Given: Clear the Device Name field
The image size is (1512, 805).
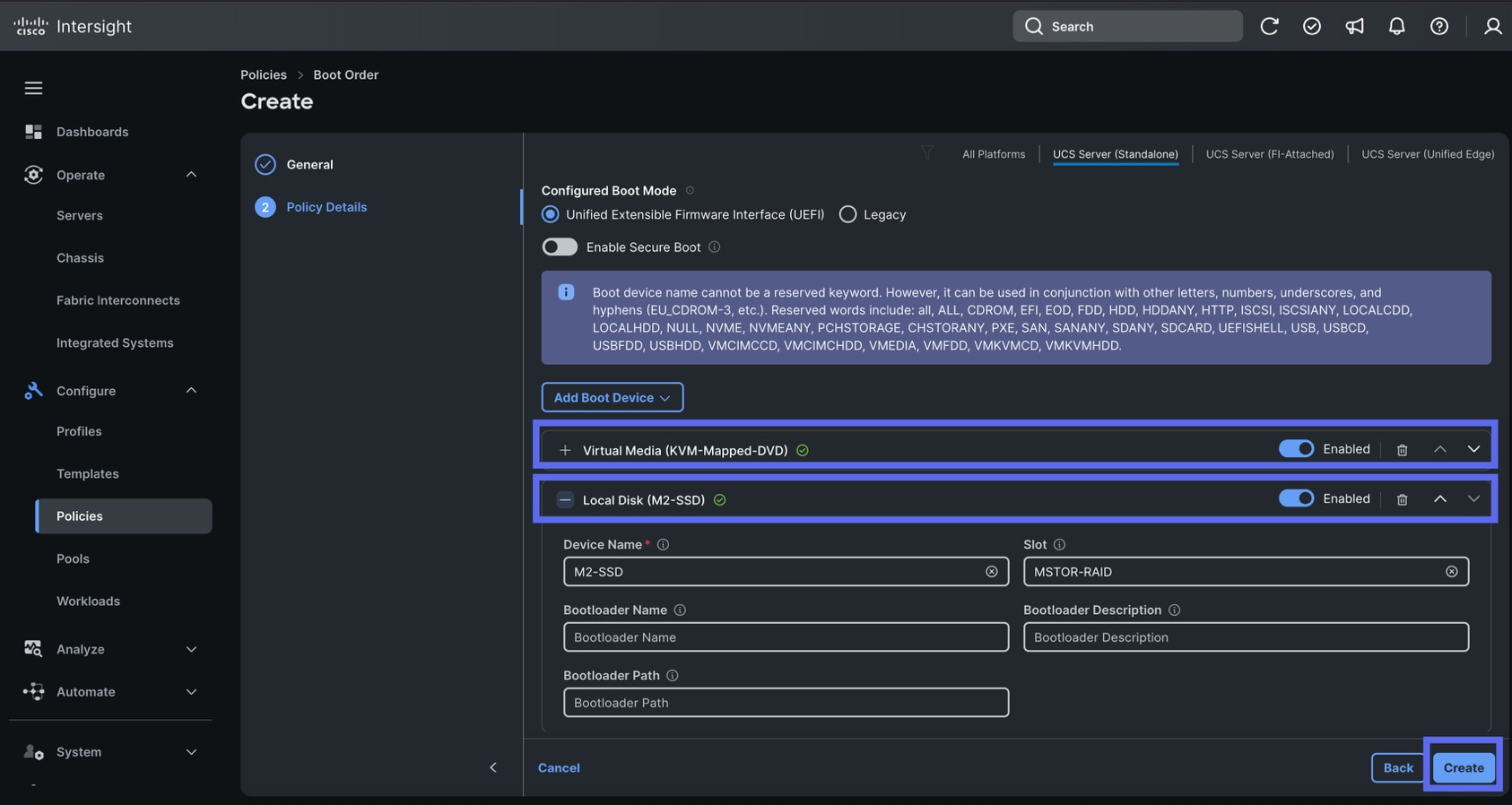Looking at the screenshot, I should [x=992, y=572].
